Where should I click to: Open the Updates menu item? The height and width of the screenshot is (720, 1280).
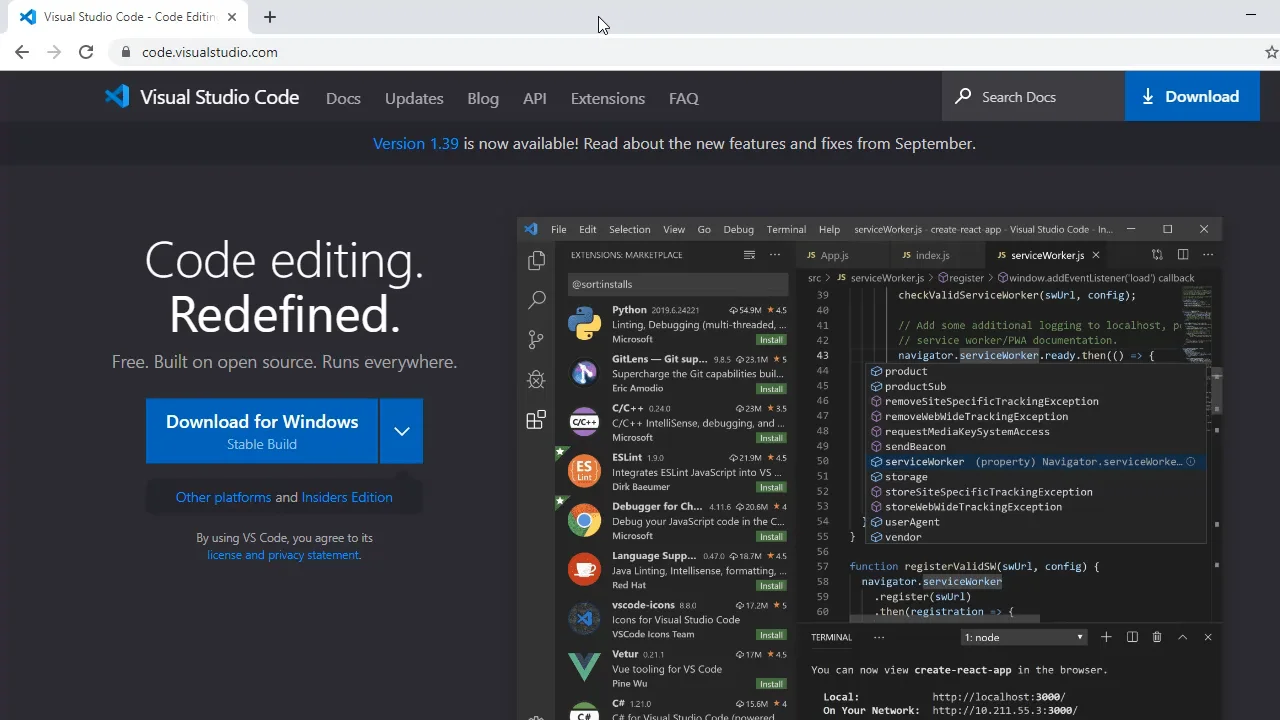(414, 98)
